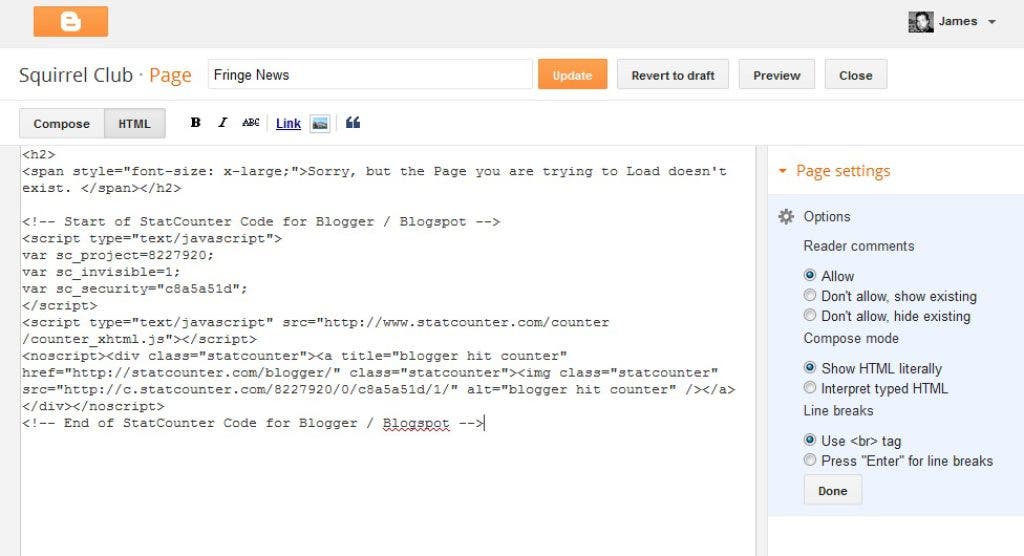The height and width of the screenshot is (556, 1024).
Task: Click James profile avatar picture
Action: [x=920, y=22]
